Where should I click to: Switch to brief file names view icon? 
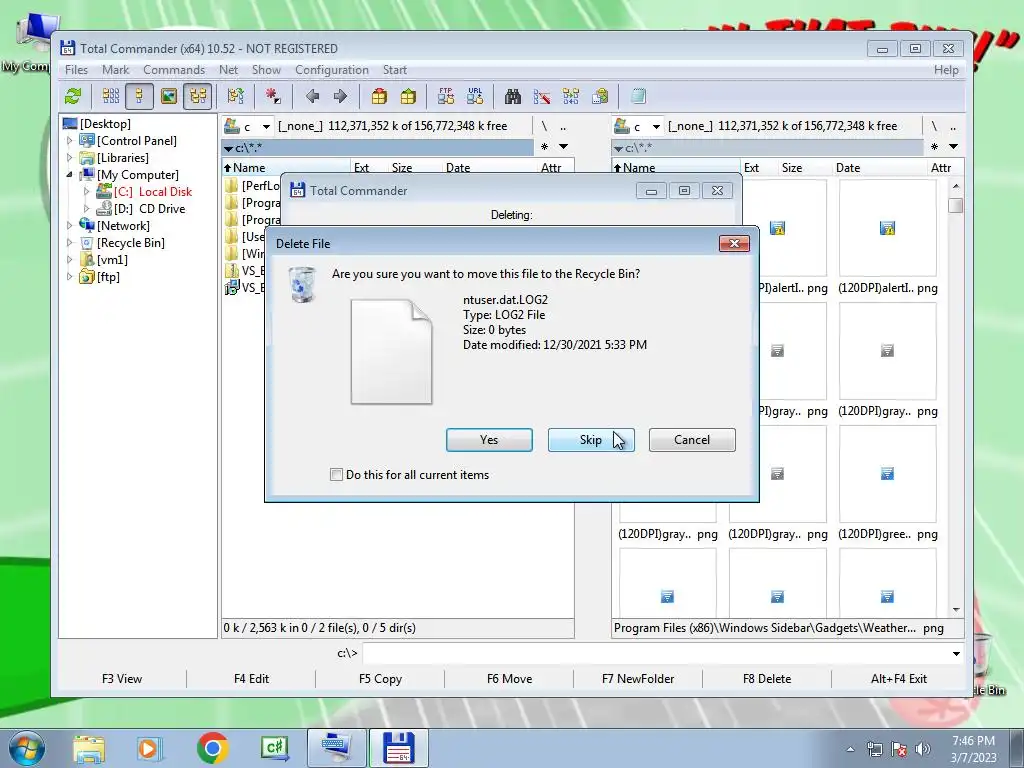pyautogui.click(x=110, y=97)
